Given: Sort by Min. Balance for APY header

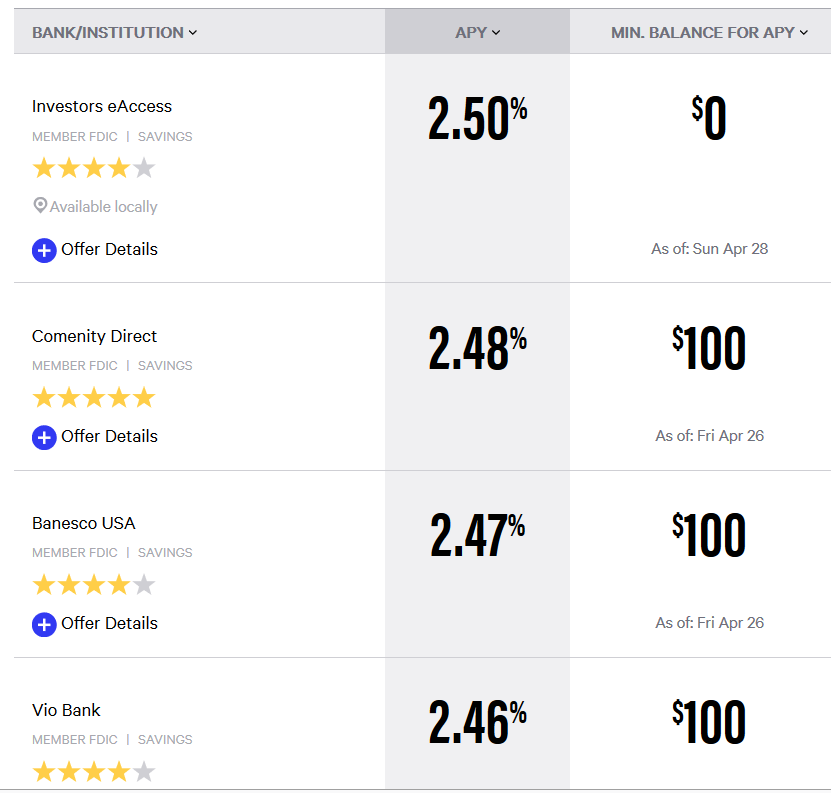Looking at the screenshot, I should 709,32.
